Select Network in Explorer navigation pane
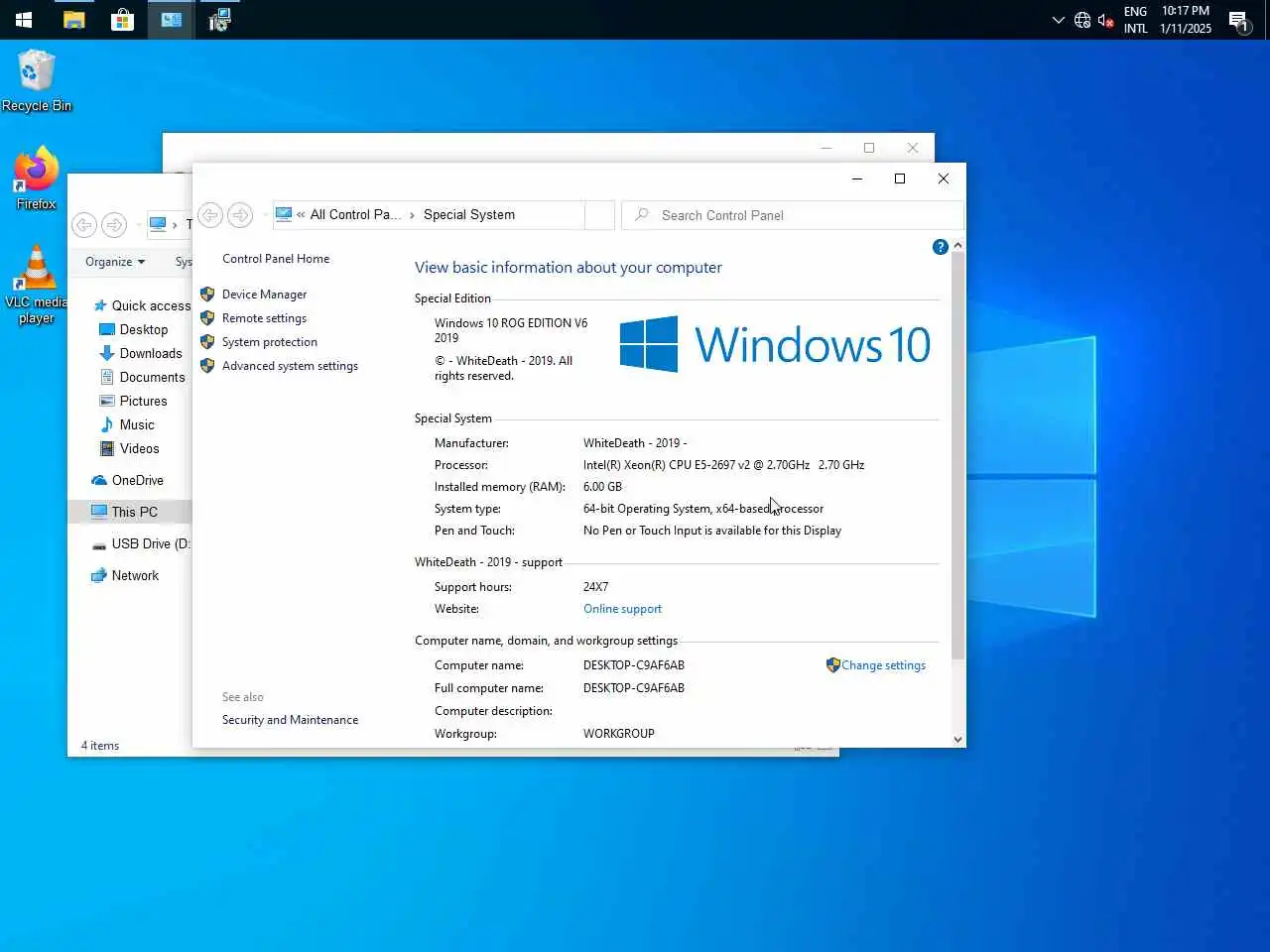Image resolution: width=1270 pixels, height=952 pixels. click(125, 575)
